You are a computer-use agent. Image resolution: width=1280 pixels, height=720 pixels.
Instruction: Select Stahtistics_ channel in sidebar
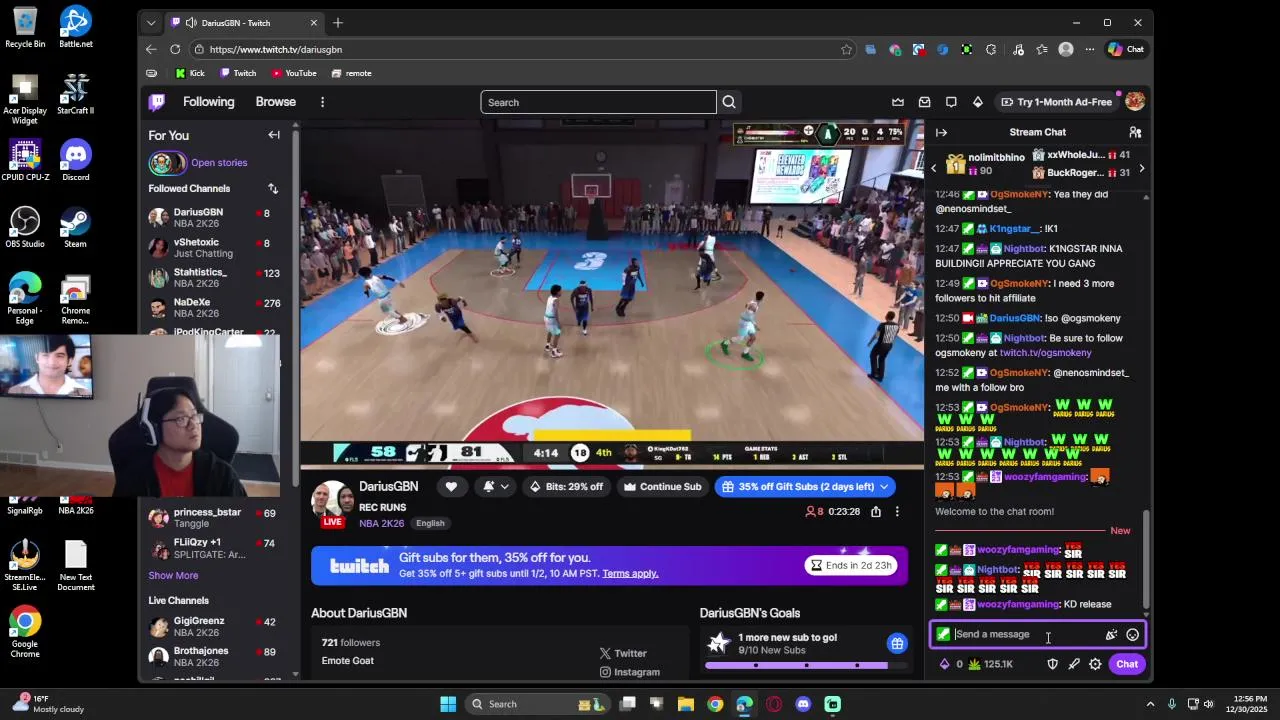215,278
